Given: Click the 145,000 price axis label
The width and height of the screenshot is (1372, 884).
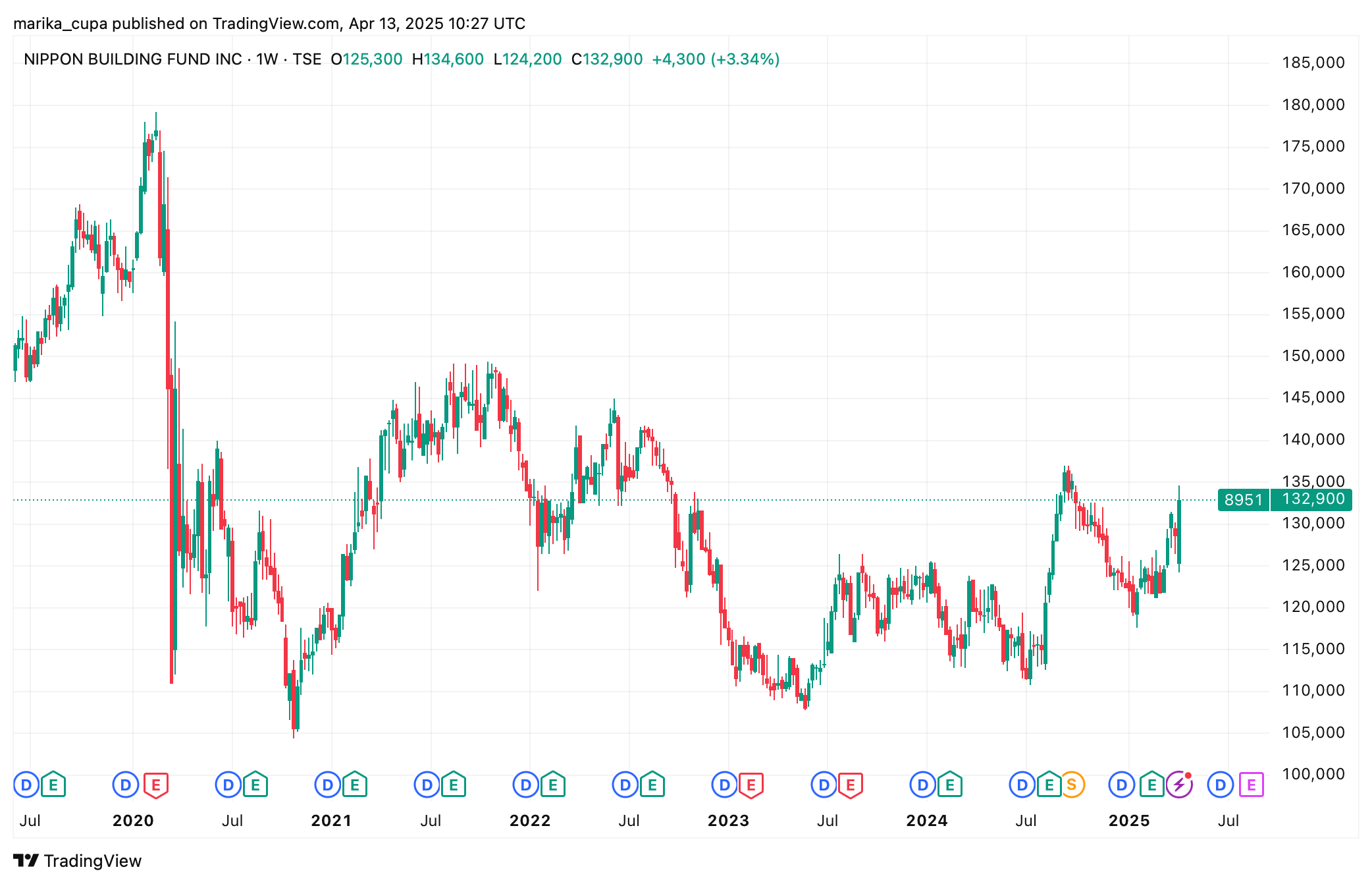Looking at the screenshot, I should [x=1313, y=397].
